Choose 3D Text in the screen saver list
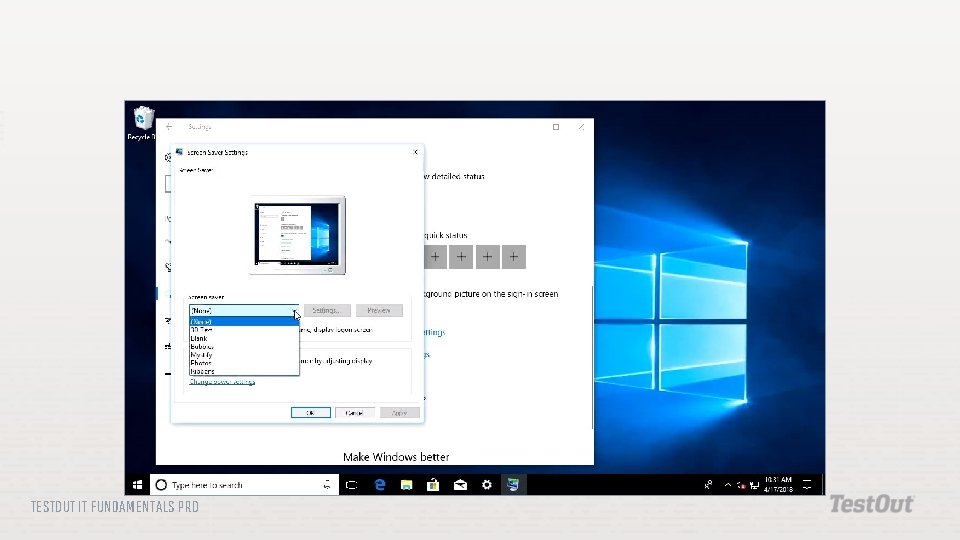The image size is (960, 540). 244,330
